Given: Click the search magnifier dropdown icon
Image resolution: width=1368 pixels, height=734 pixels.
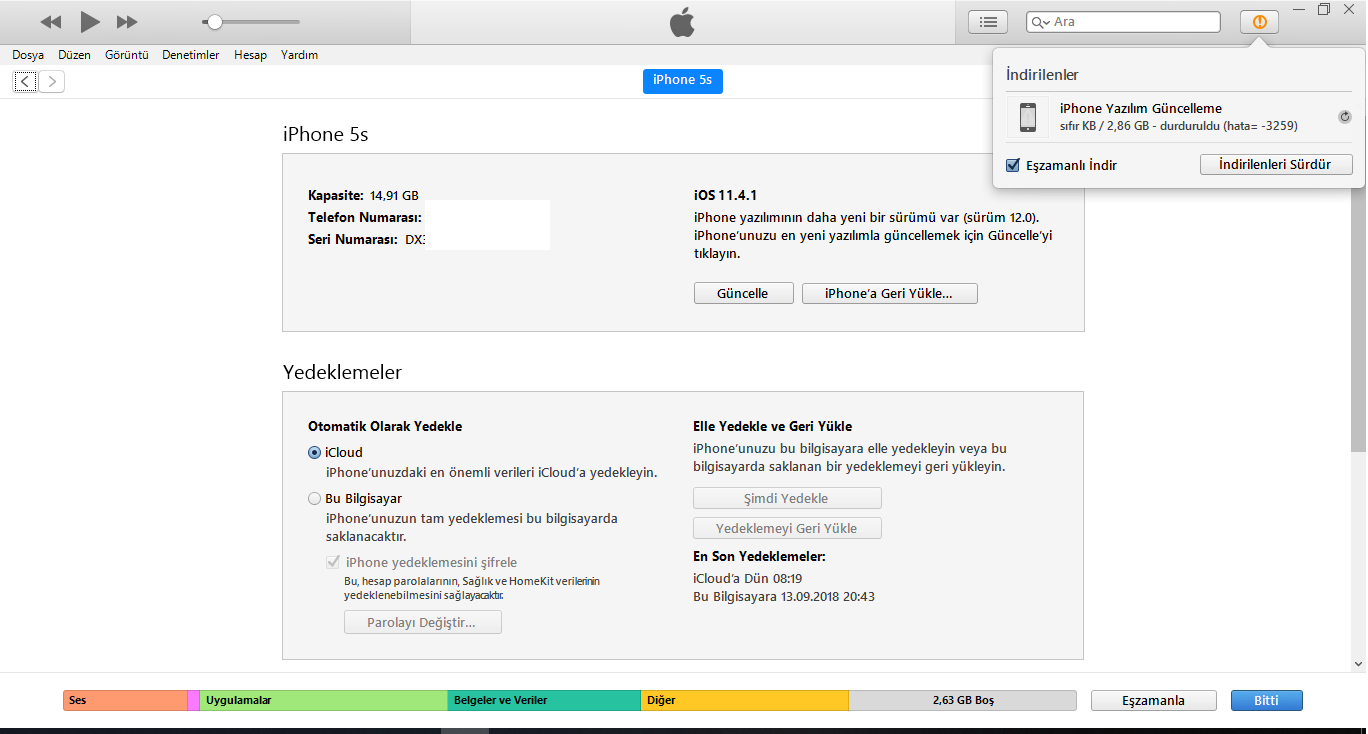Looking at the screenshot, I should [1040, 22].
